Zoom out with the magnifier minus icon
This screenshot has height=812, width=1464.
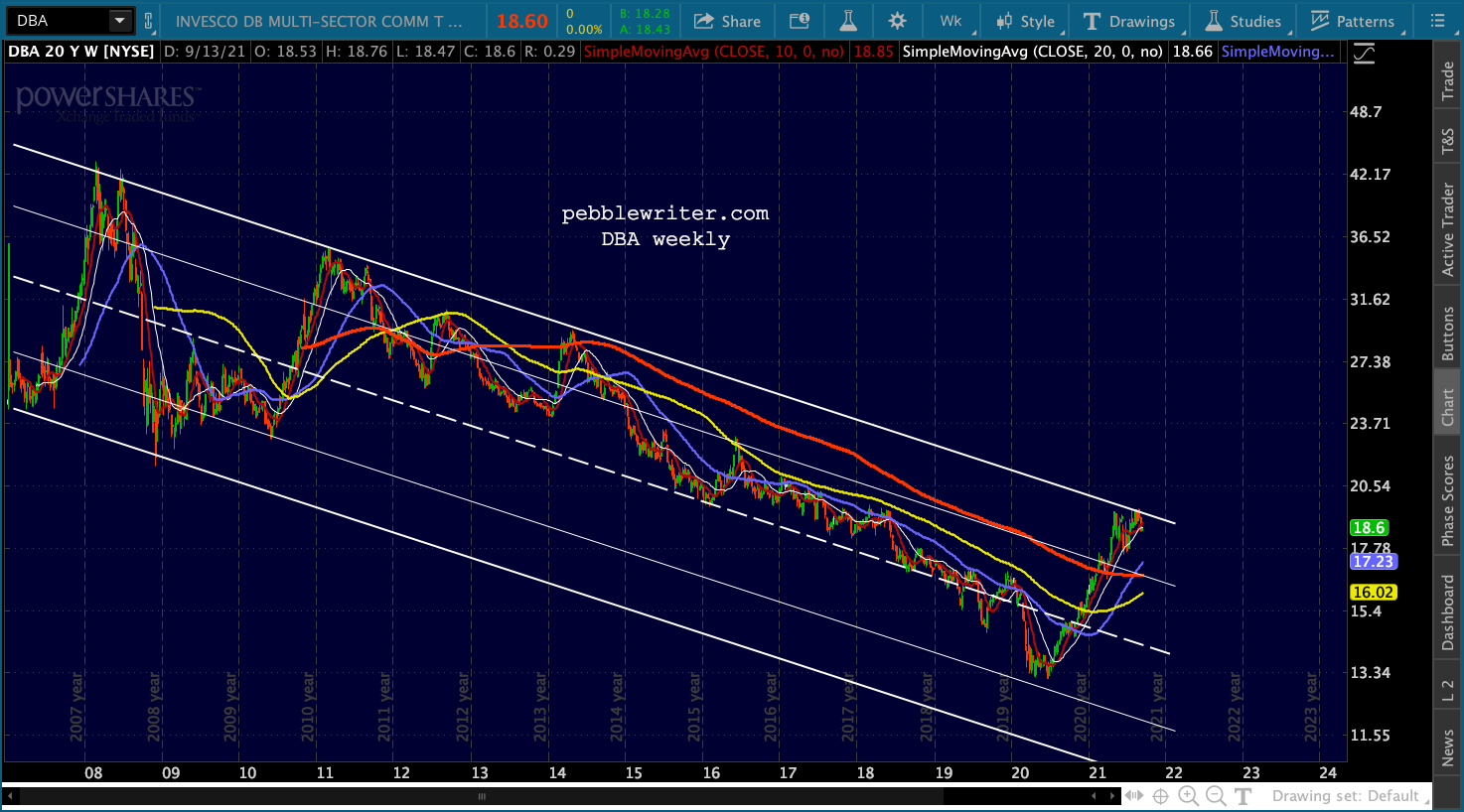pos(1216,796)
